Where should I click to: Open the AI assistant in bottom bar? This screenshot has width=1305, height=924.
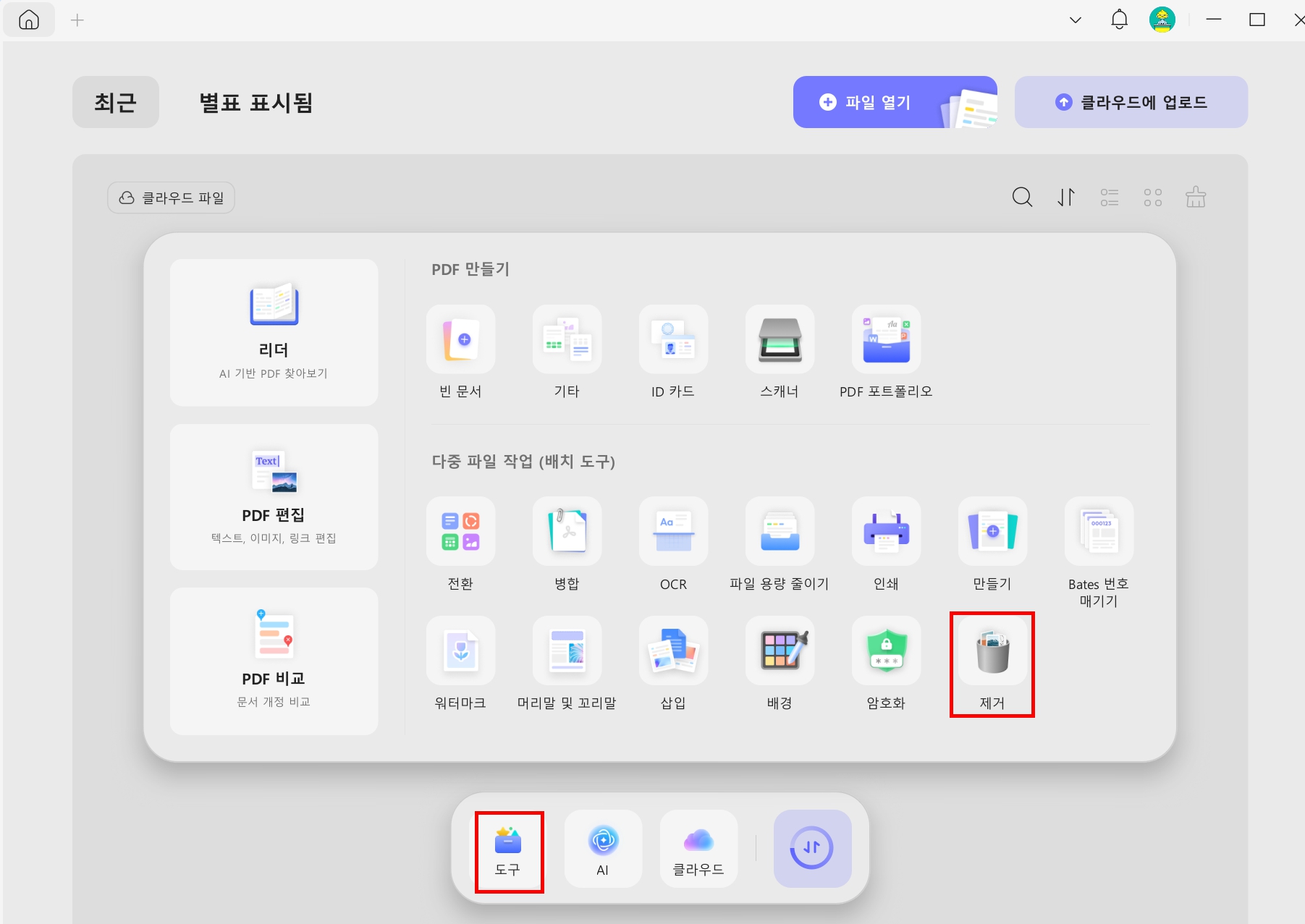coord(603,849)
